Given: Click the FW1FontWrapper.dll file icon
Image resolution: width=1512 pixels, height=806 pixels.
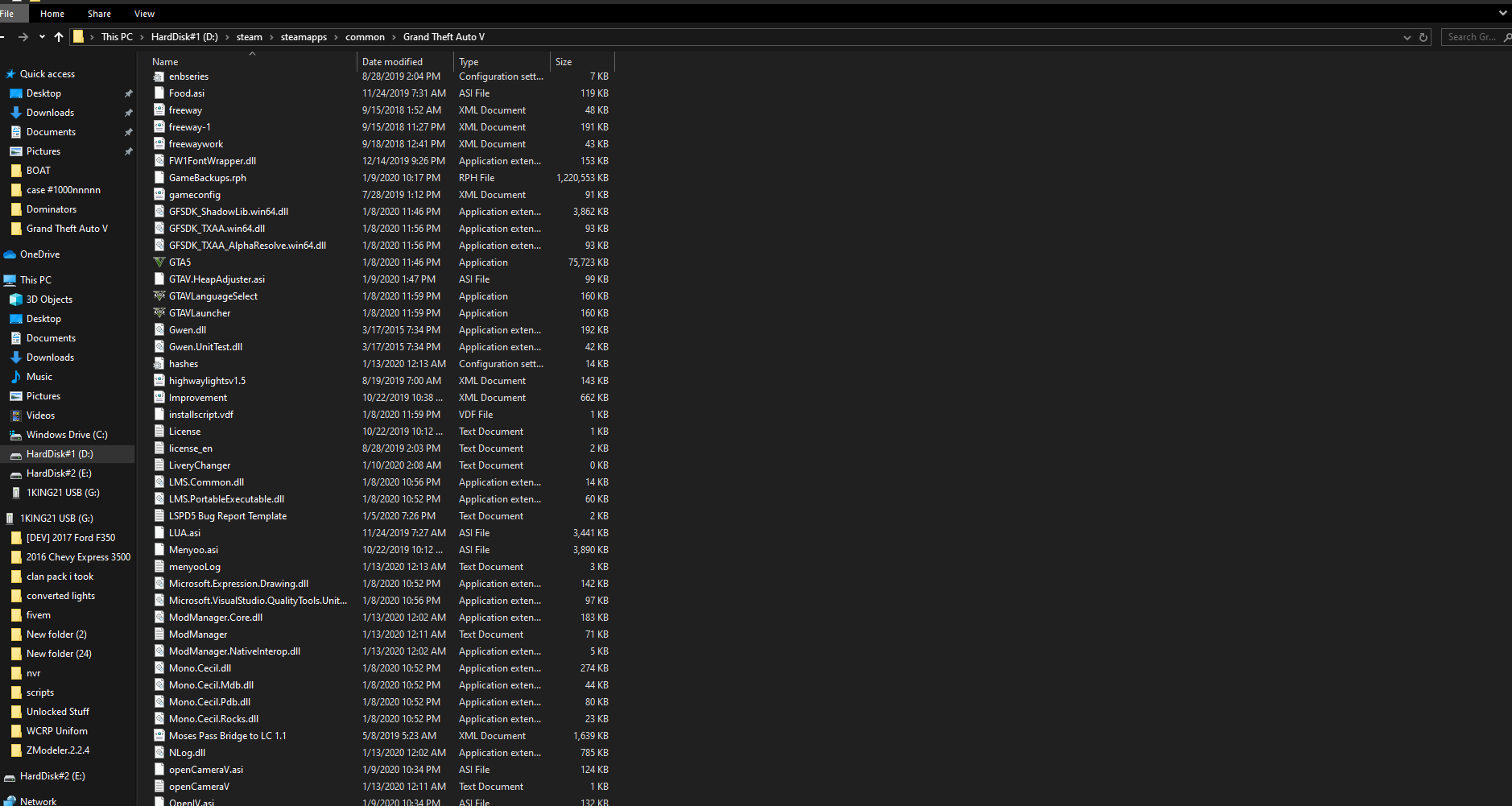Looking at the screenshot, I should click(159, 161).
